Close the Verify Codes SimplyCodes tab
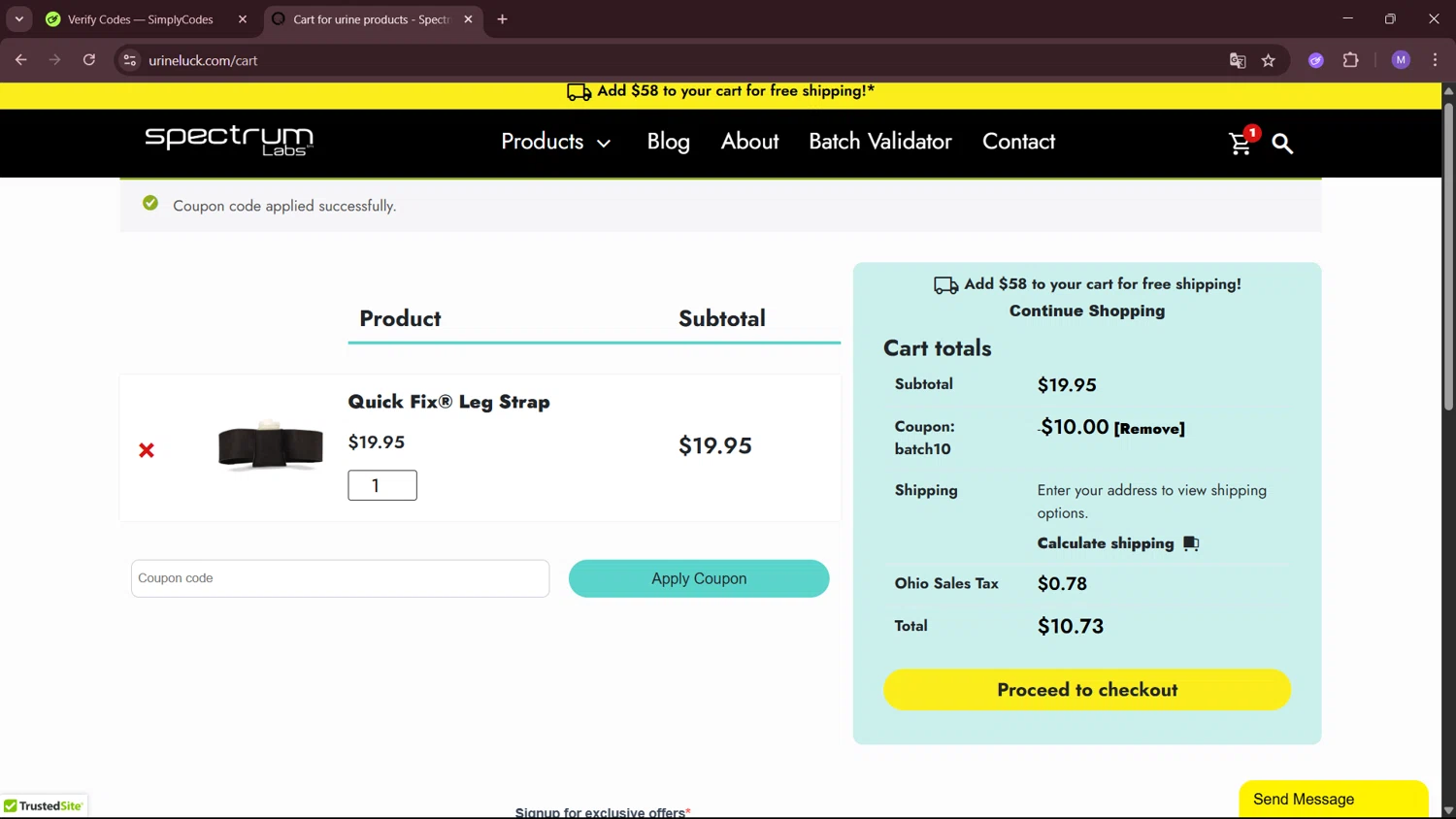Viewport: 1456px width, 819px height. (243, 19)
